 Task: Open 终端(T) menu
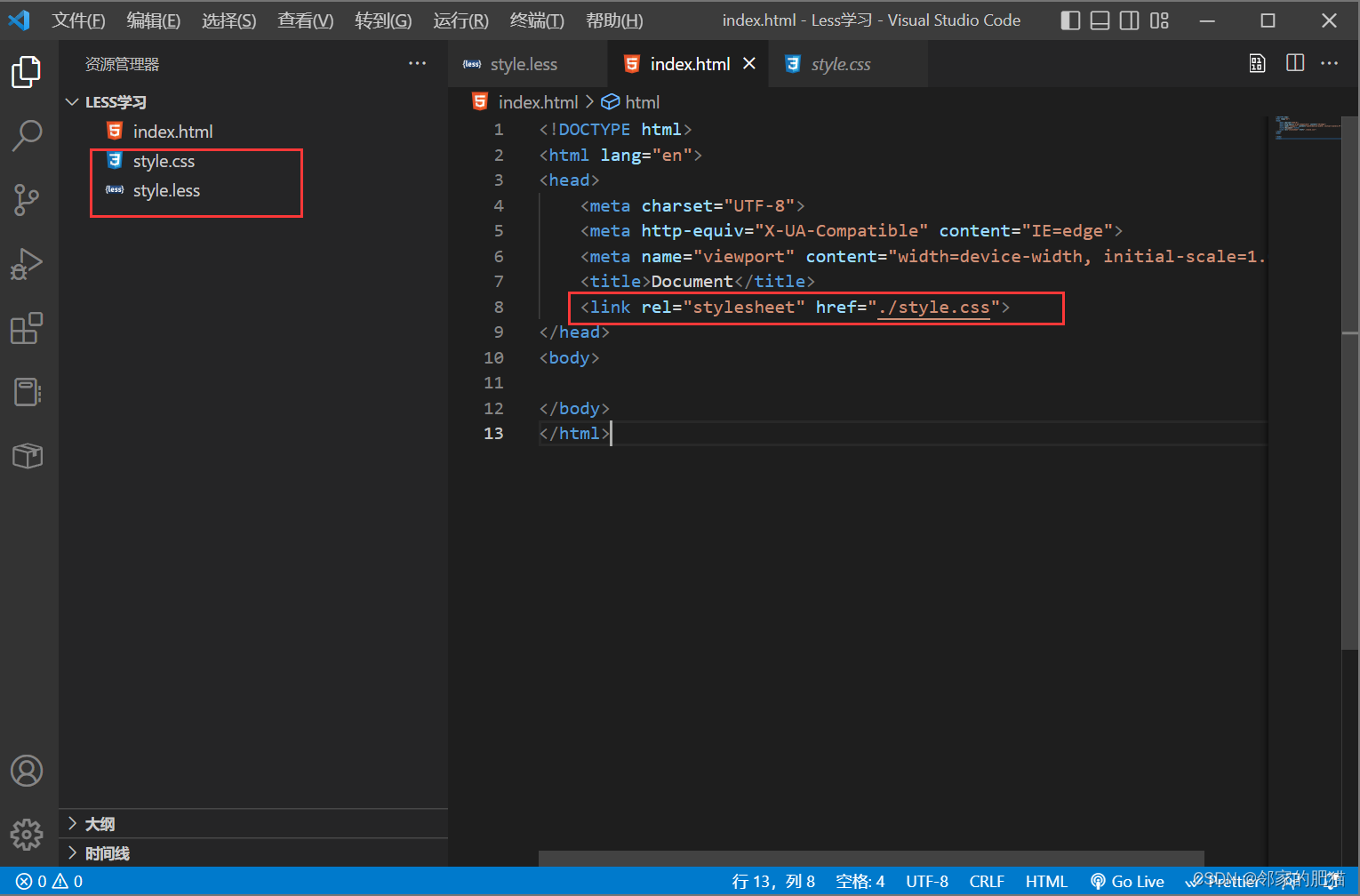pyautogui.click(x=537, y=20)
